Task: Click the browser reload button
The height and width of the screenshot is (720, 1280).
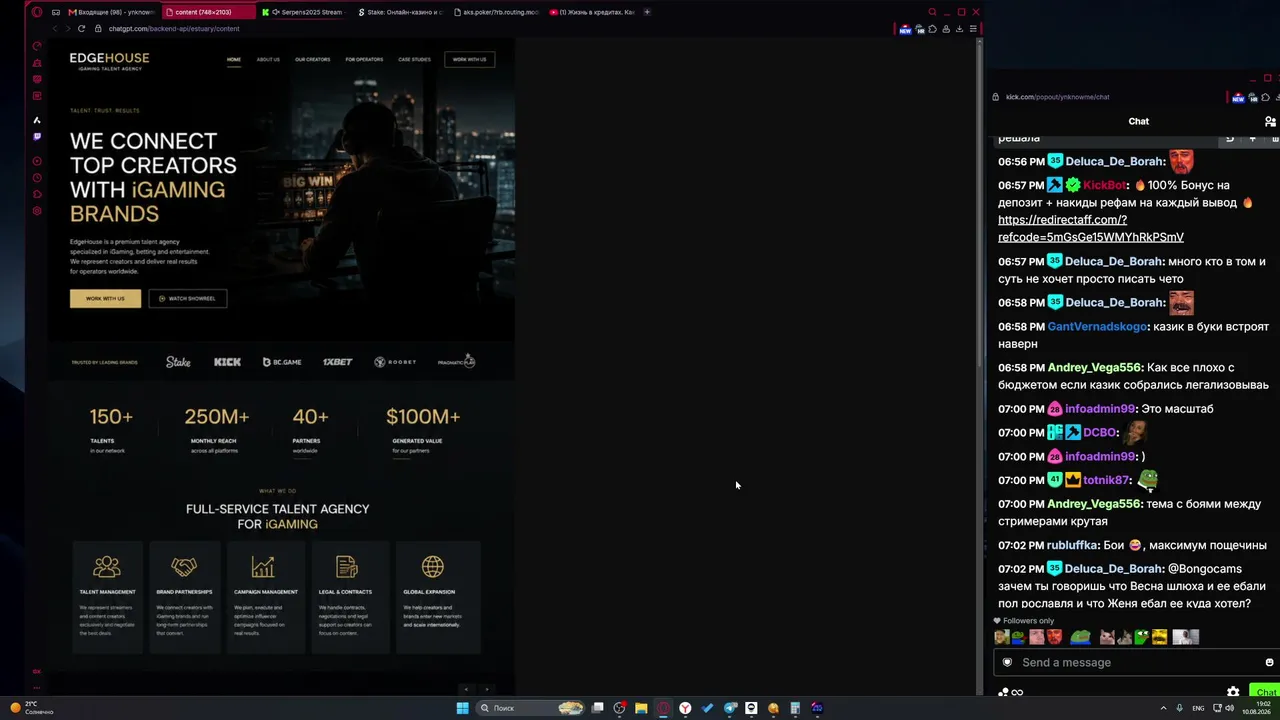Action: click(81, 28)
